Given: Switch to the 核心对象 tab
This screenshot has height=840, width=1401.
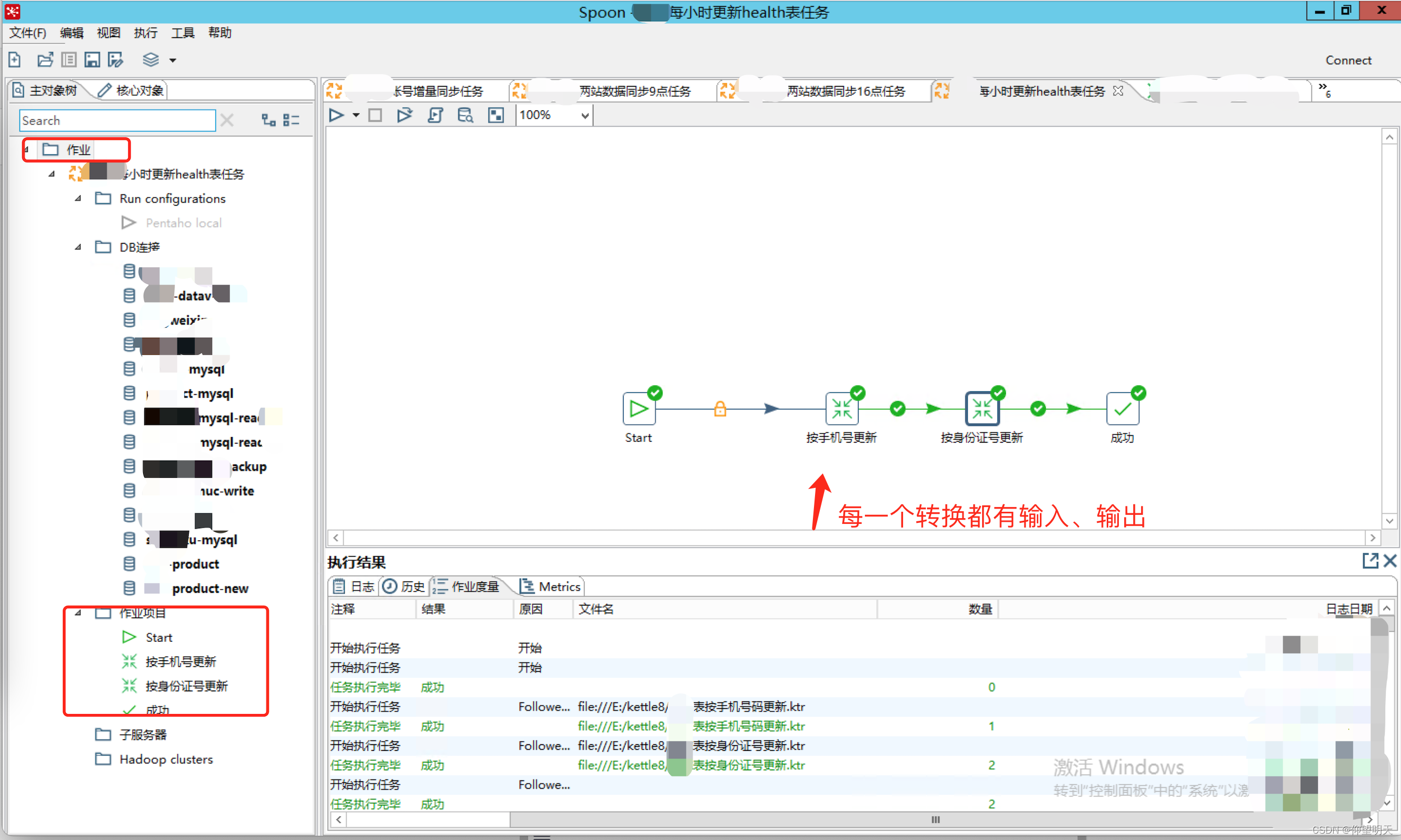Looking at the screenshot, I should [x=132, y=91].
